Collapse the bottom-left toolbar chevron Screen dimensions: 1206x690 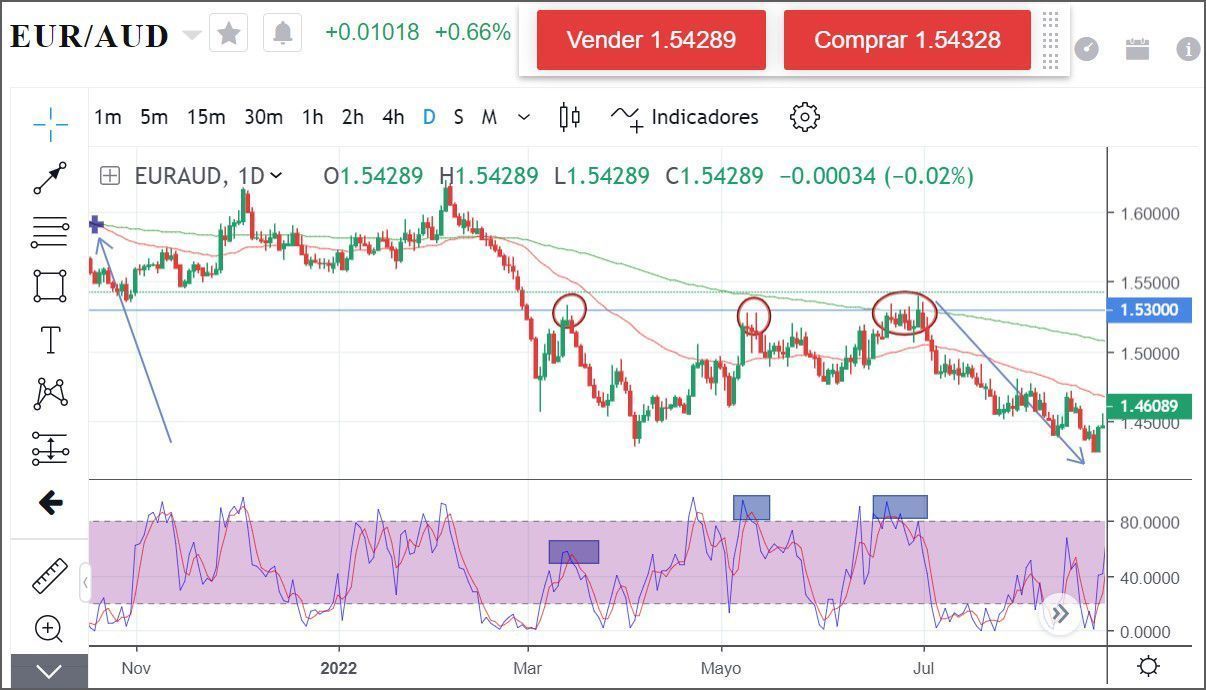pos(49,671)
